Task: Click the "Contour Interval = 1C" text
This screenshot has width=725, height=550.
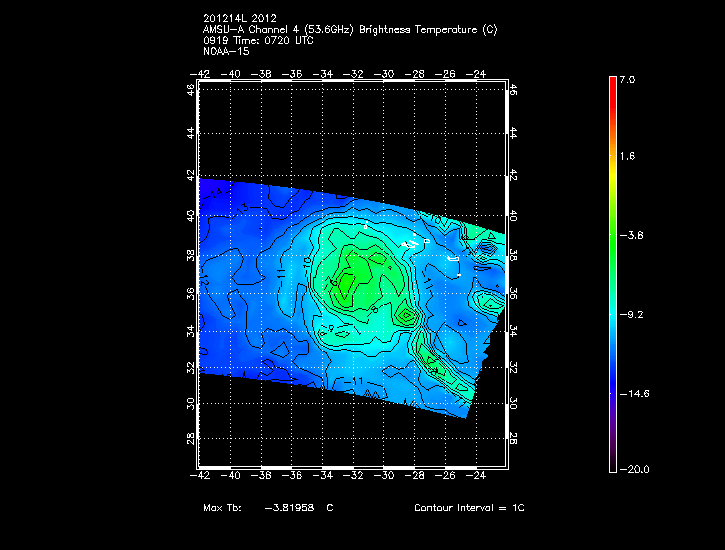Action: pos(469,508)
